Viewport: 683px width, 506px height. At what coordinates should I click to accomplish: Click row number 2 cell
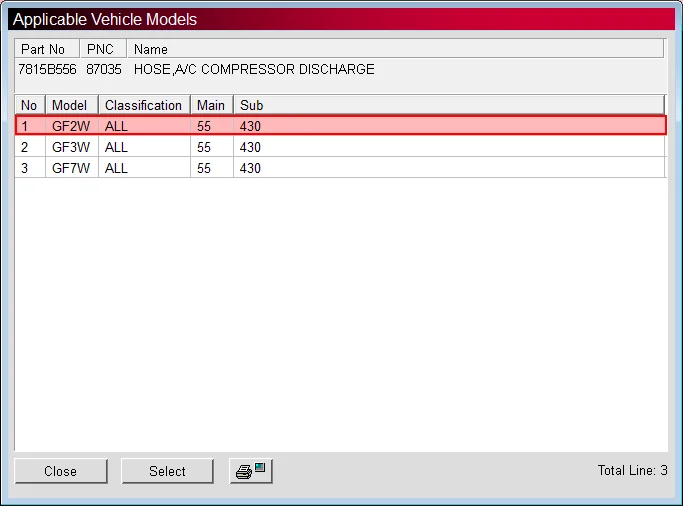(30, 147)
